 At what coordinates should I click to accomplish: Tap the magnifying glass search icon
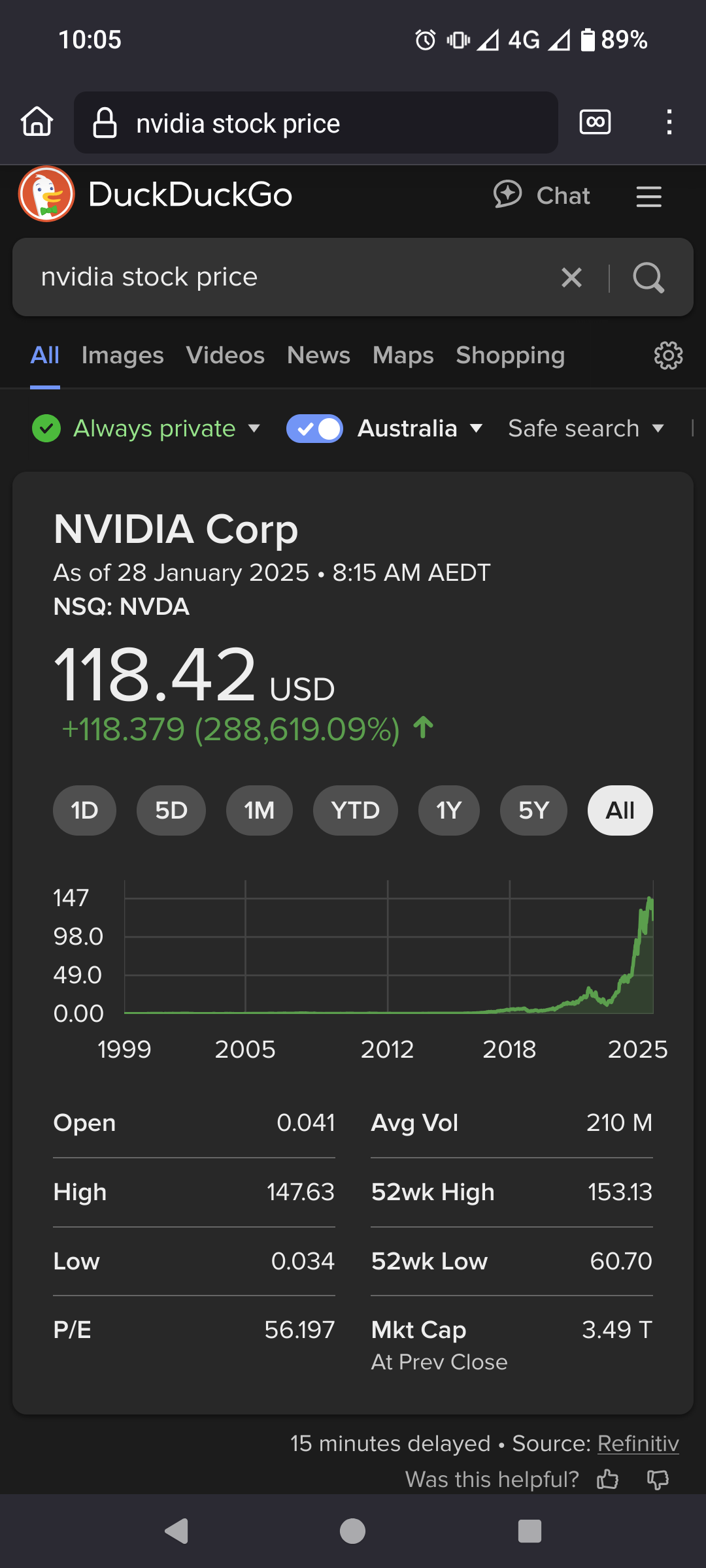648,278
